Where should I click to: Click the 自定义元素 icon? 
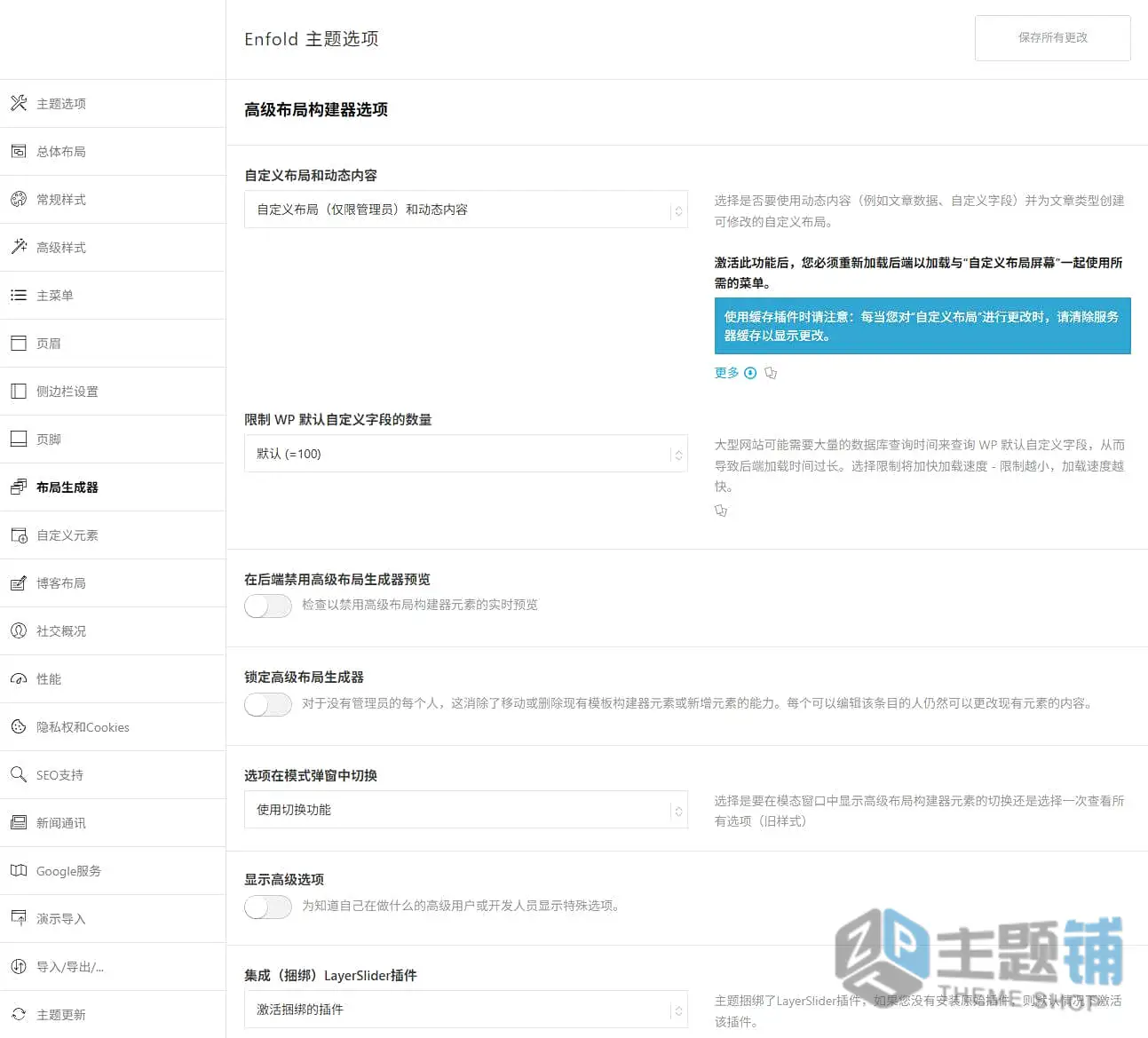point(19,535)
